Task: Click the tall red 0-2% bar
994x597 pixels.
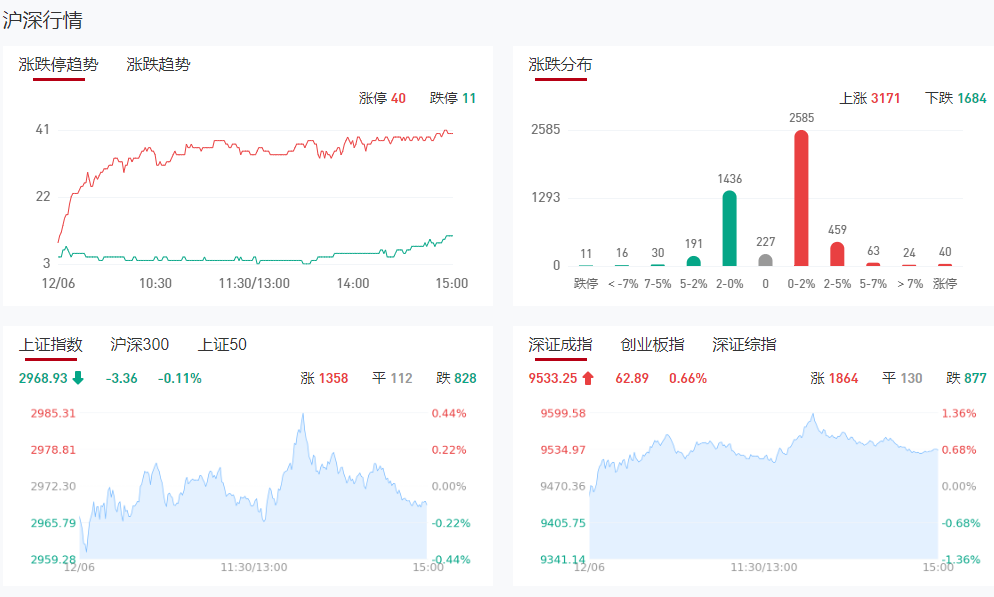Action: tap(801, 200)
